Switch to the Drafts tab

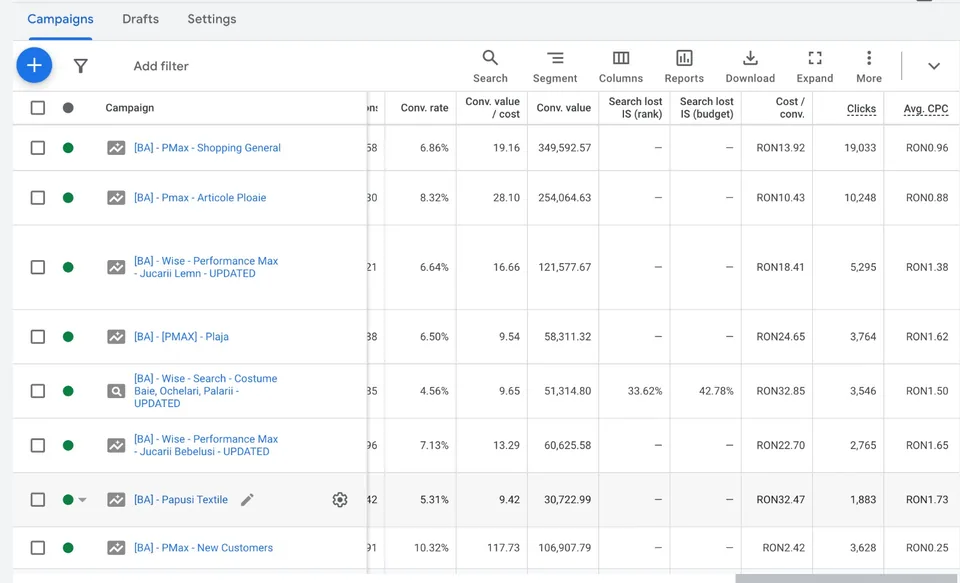click(140, 19)
